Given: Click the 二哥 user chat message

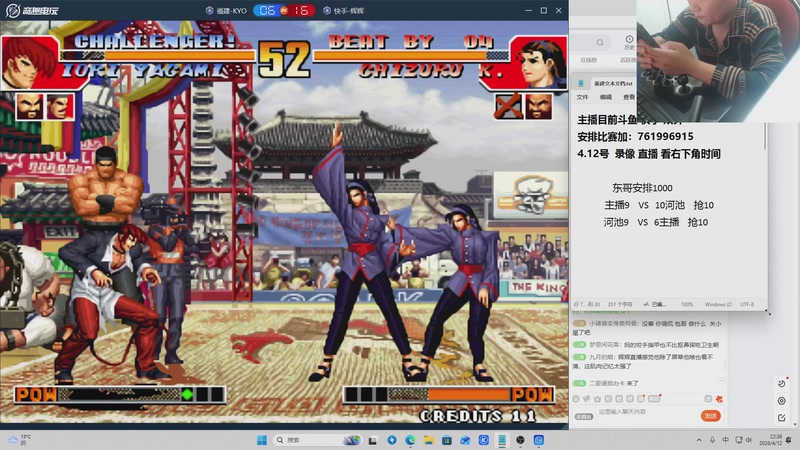Looking at the screenshot, I should (606, 383).
